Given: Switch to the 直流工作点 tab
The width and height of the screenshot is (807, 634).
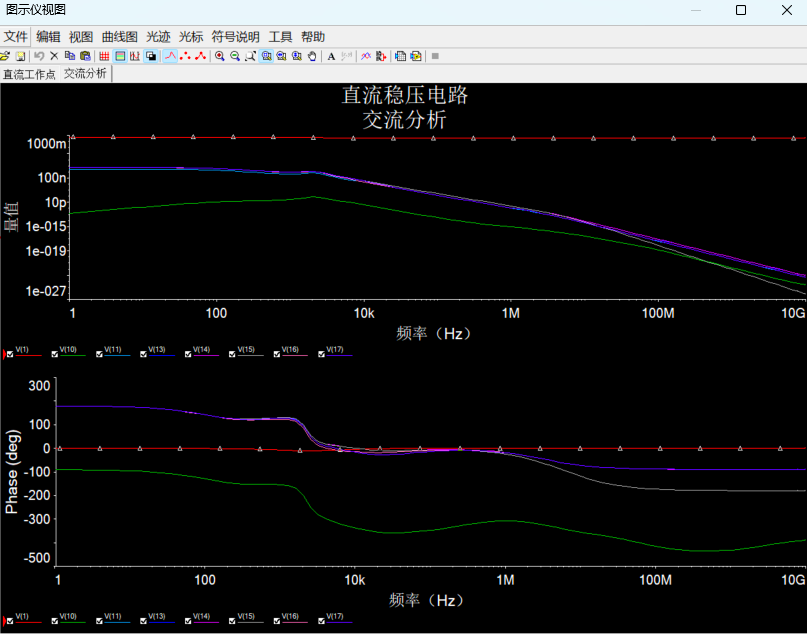Looking at the screenshot, I should (29, 74).
